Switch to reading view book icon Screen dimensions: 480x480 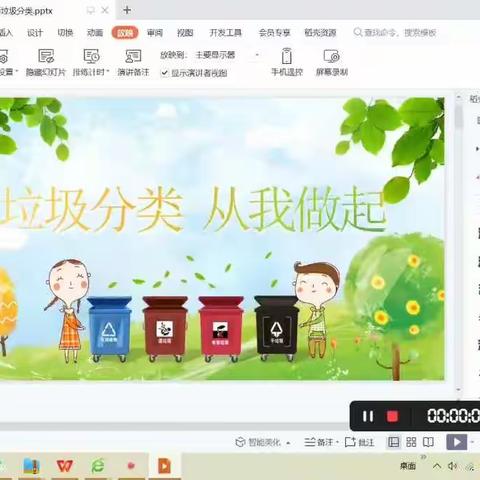point(428,442)
